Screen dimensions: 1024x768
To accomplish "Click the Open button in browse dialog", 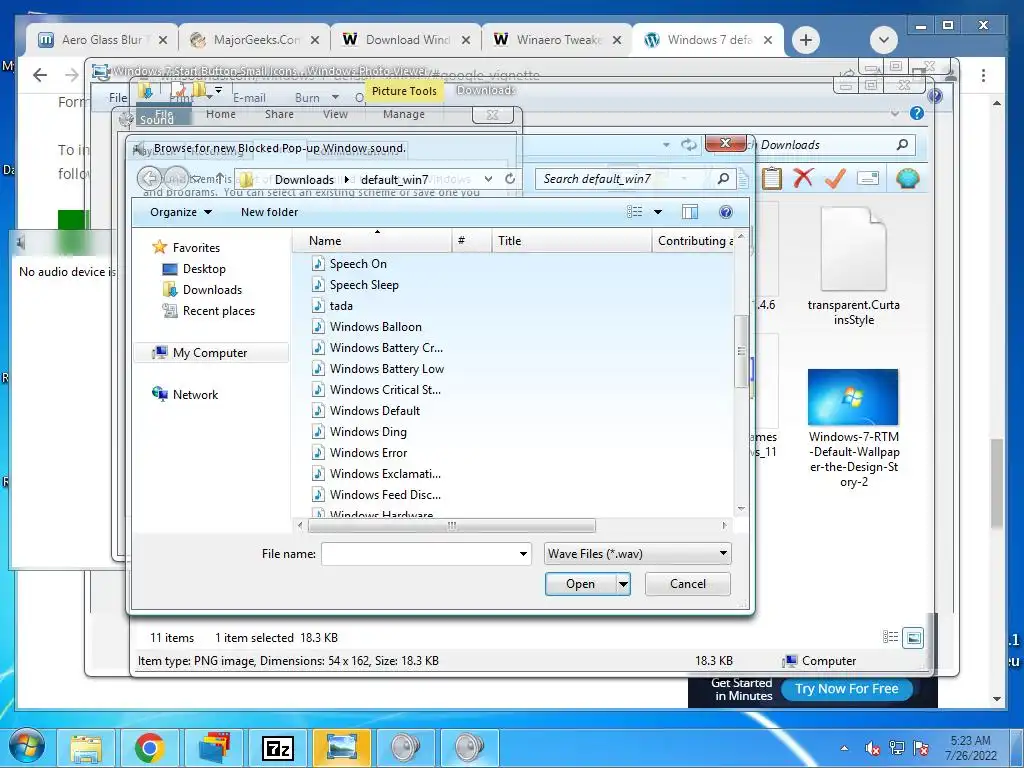I will [x=580, y=584].
